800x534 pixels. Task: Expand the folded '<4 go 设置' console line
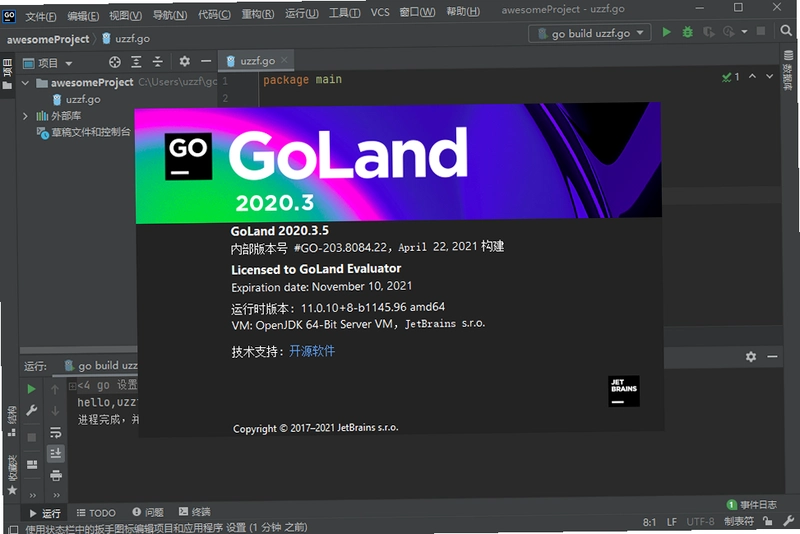point(72,386)
